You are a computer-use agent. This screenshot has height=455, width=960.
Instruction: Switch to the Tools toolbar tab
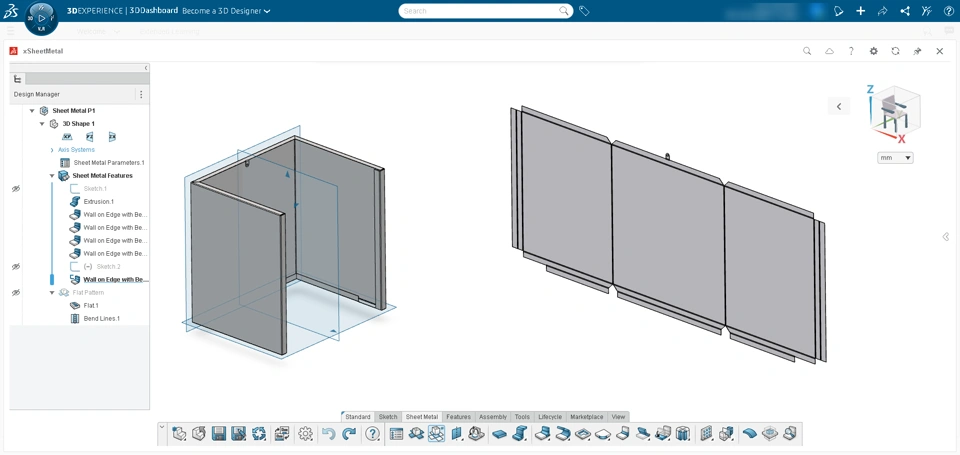pos(522,416)
